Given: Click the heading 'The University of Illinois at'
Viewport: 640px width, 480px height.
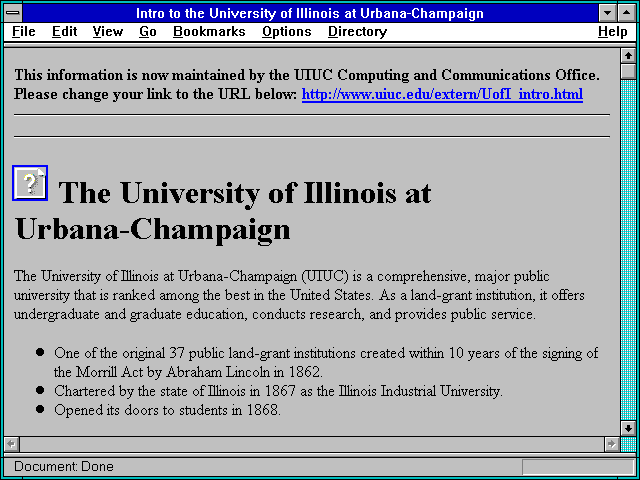Looking at the screenshot, I should [245, 193].
